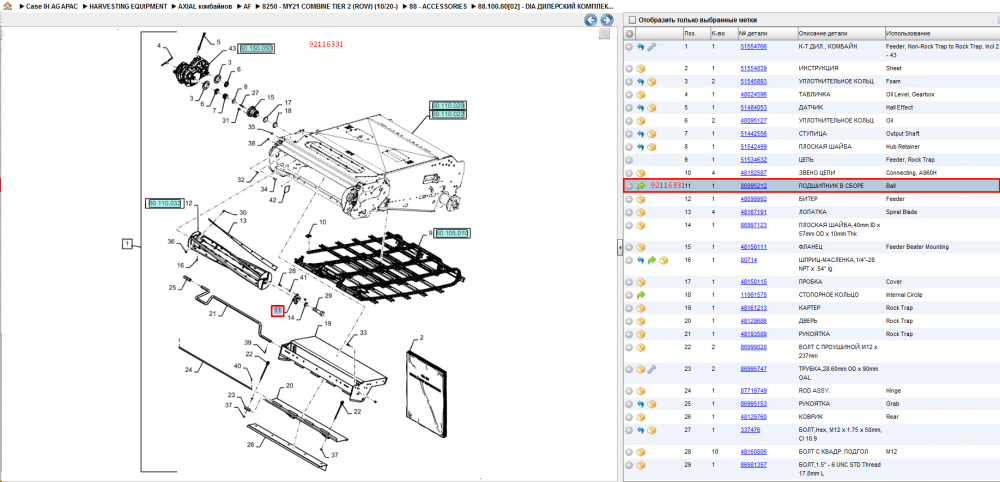Click box icon in ДВЕРЬ row
Screen dimensions: 1000x482
click(x=640, y=321)
